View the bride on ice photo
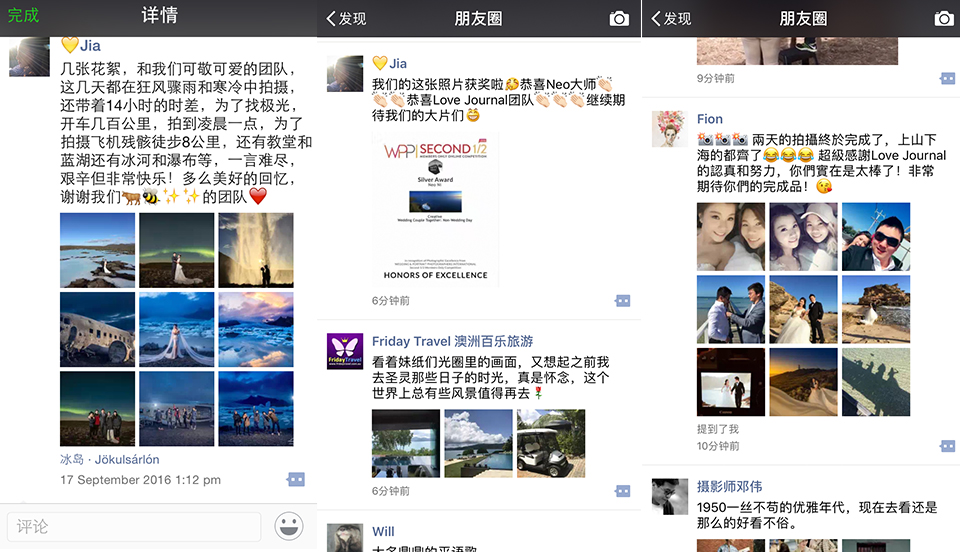 pos(177,329)
